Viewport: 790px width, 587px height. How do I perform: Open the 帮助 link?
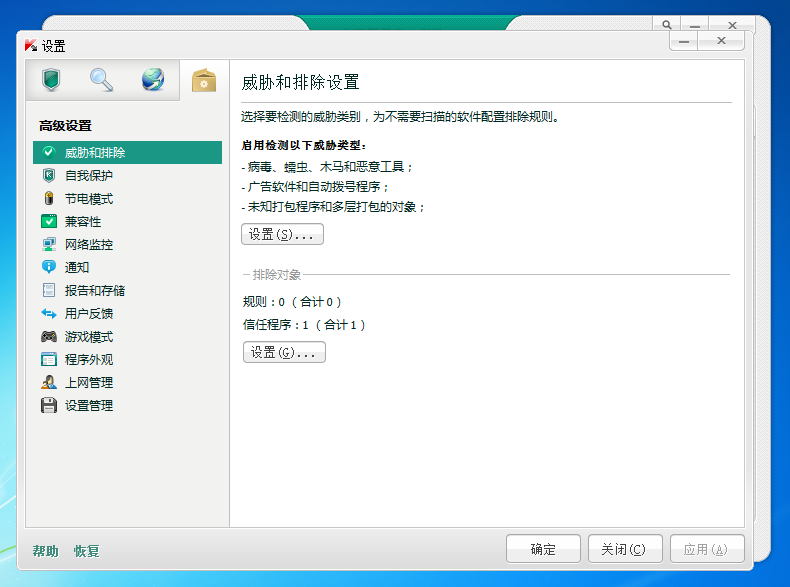click(46, 551)
